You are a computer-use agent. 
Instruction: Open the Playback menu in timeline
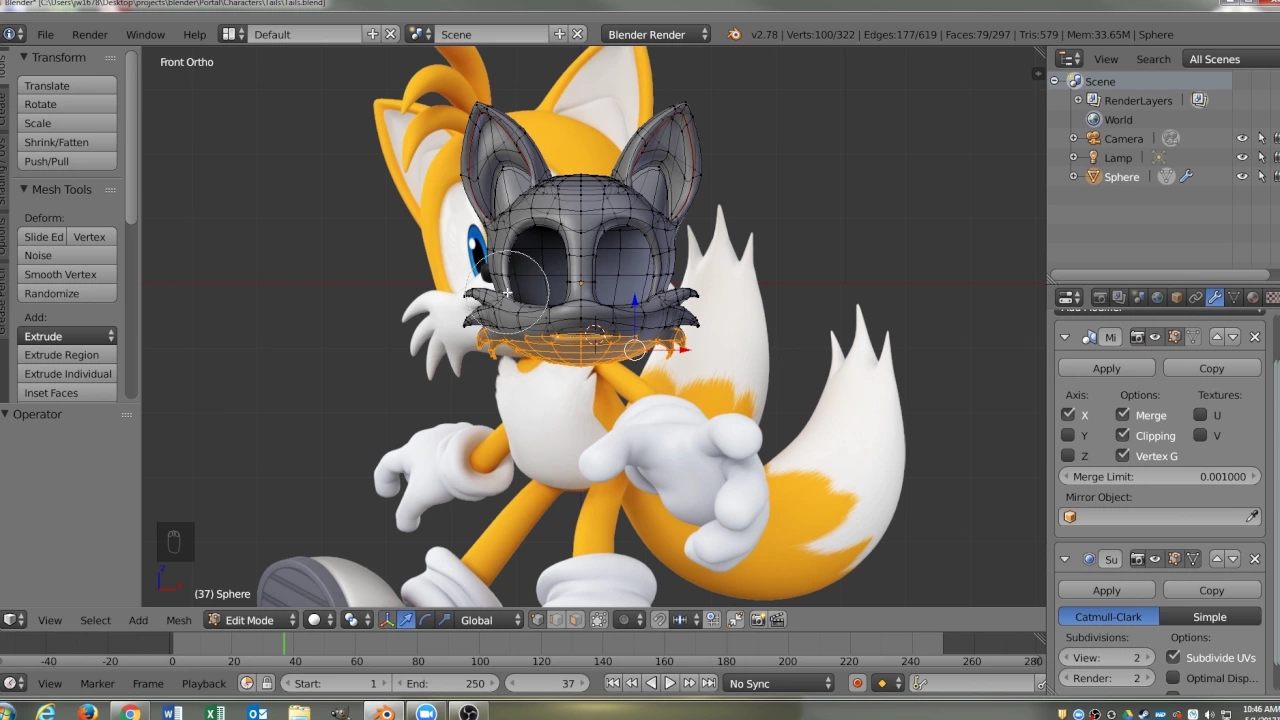coord(203,683)
